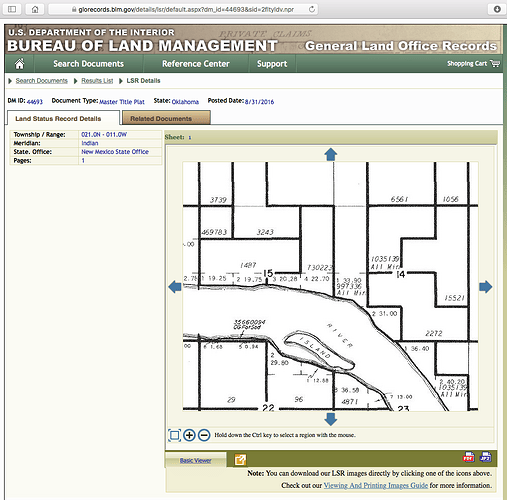Go to the Results List breadcrumb link
The width and height of the screenshot is (507, 500).
[x=97, y=81]
